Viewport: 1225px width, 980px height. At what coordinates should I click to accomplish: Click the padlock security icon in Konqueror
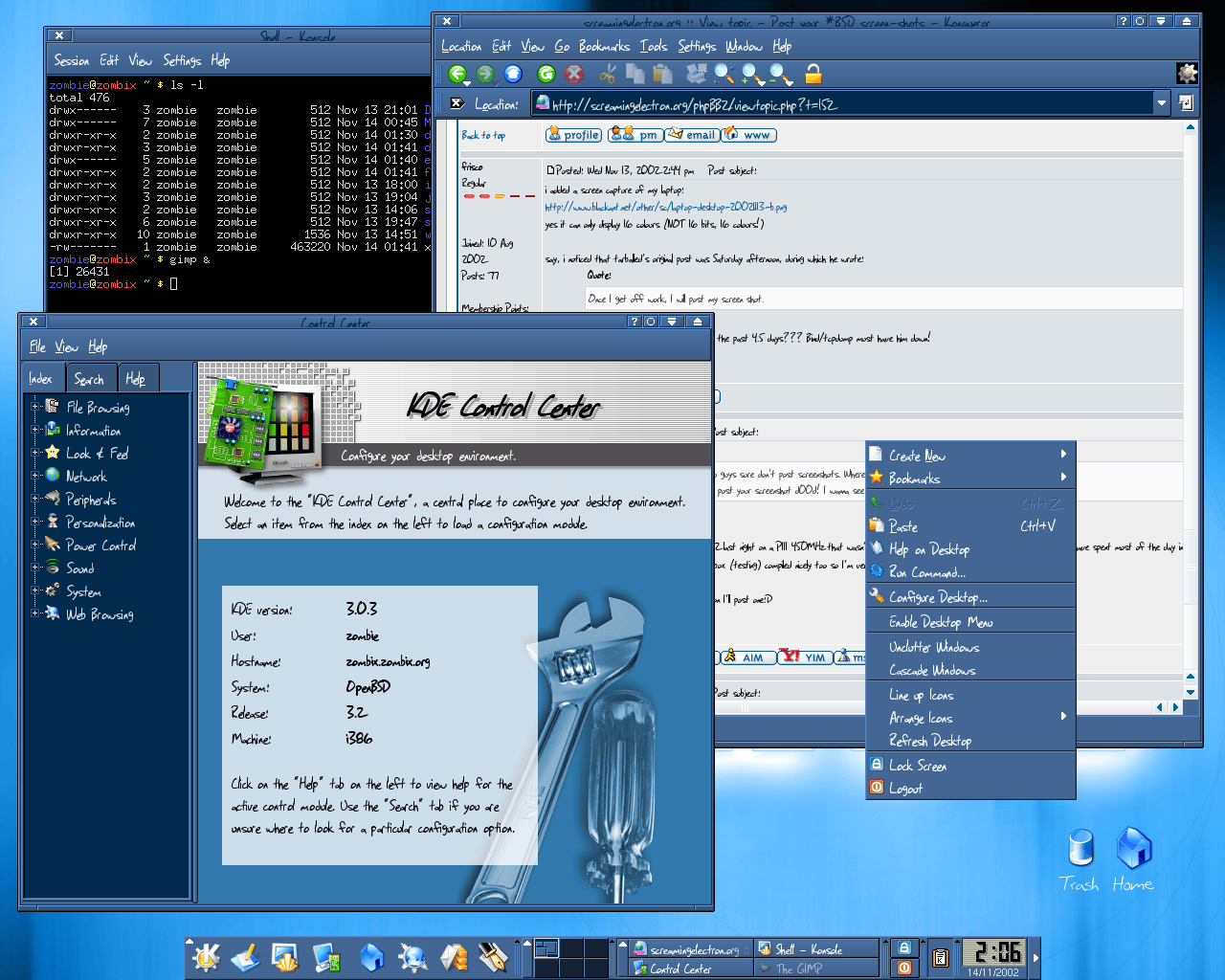click(813, 75)
